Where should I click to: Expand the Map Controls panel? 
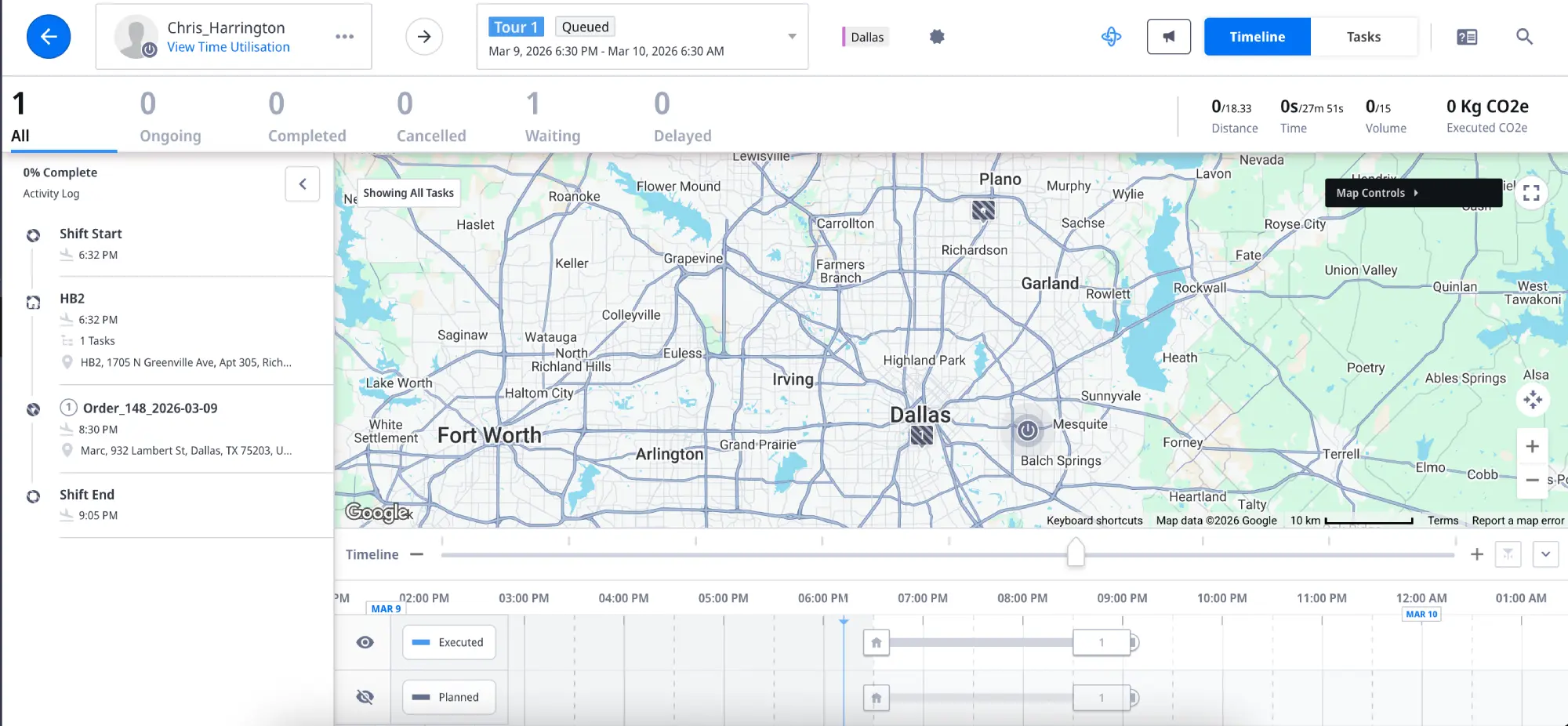pos(1413,192)
